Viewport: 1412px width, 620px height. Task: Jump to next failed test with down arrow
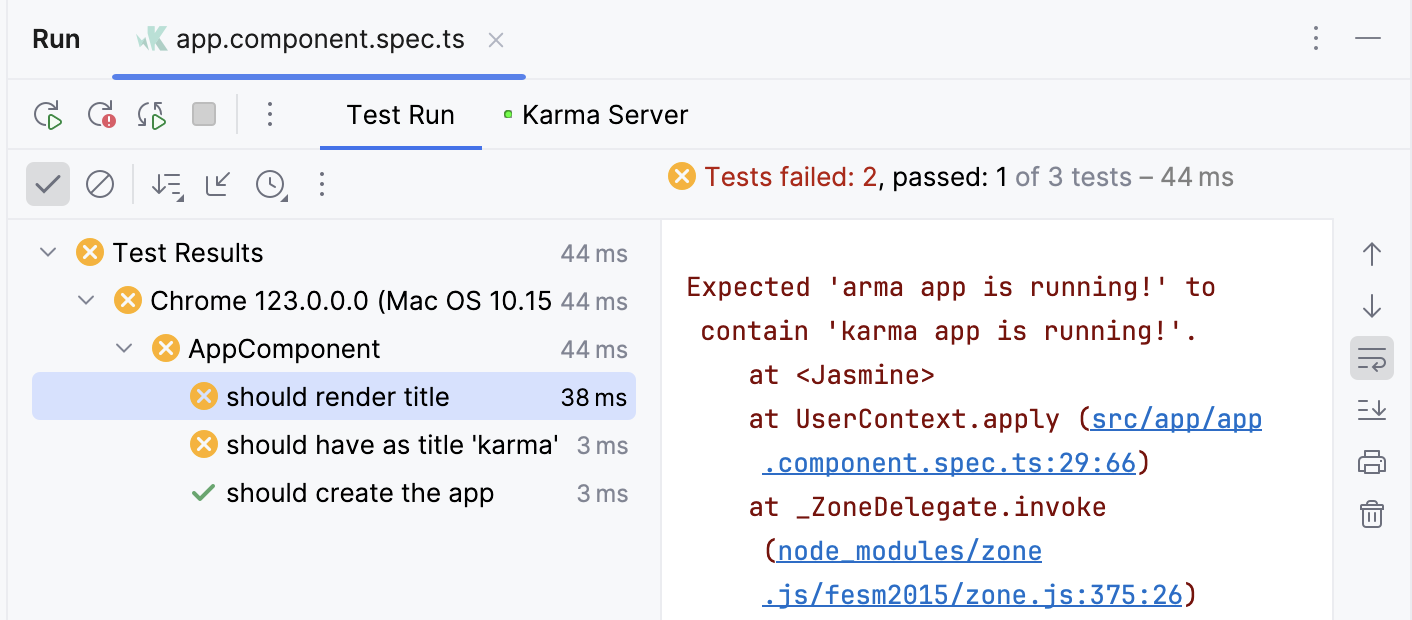coord(1371,306)
